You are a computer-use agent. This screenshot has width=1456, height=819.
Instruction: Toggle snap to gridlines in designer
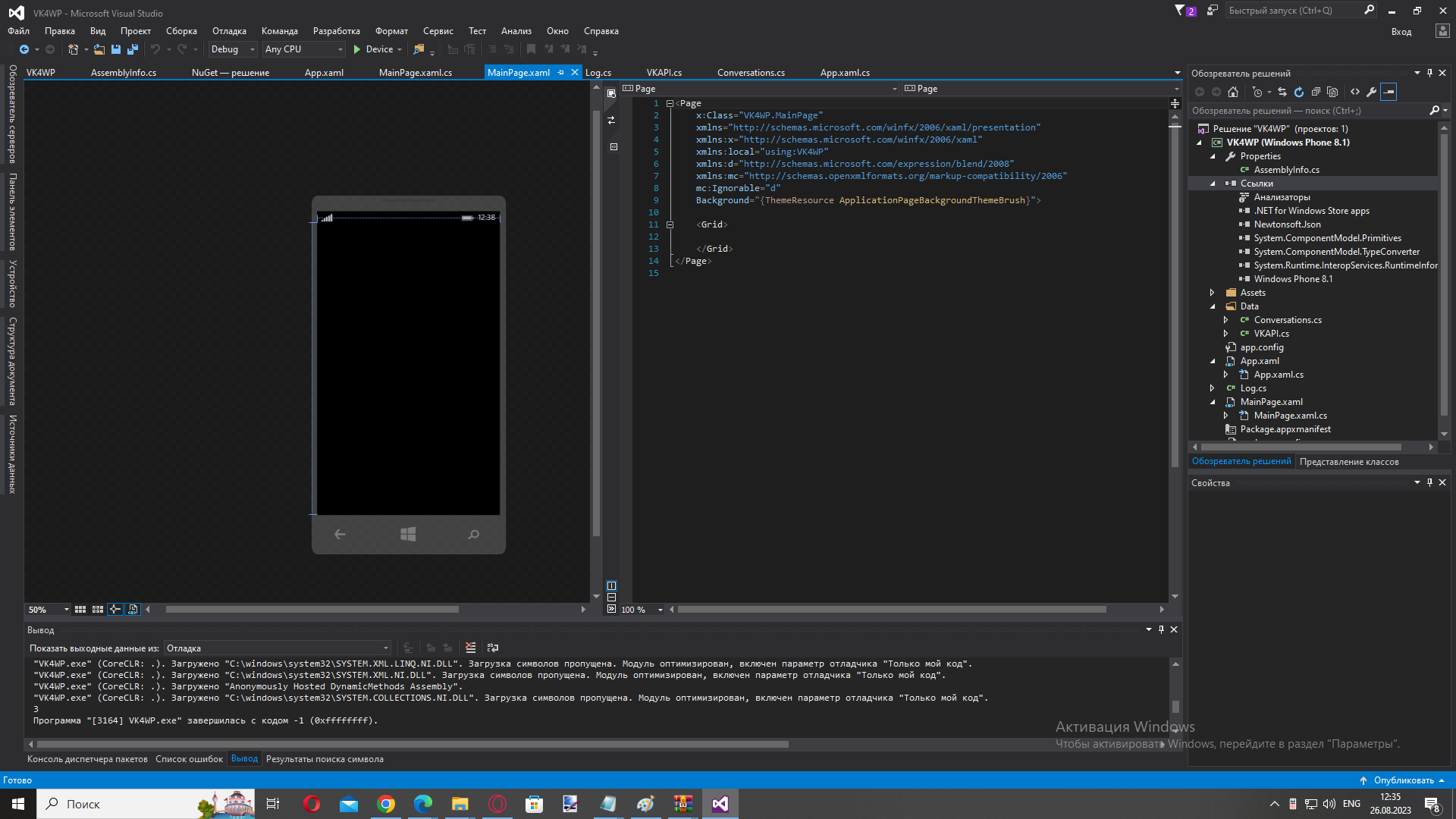point(98,610)
